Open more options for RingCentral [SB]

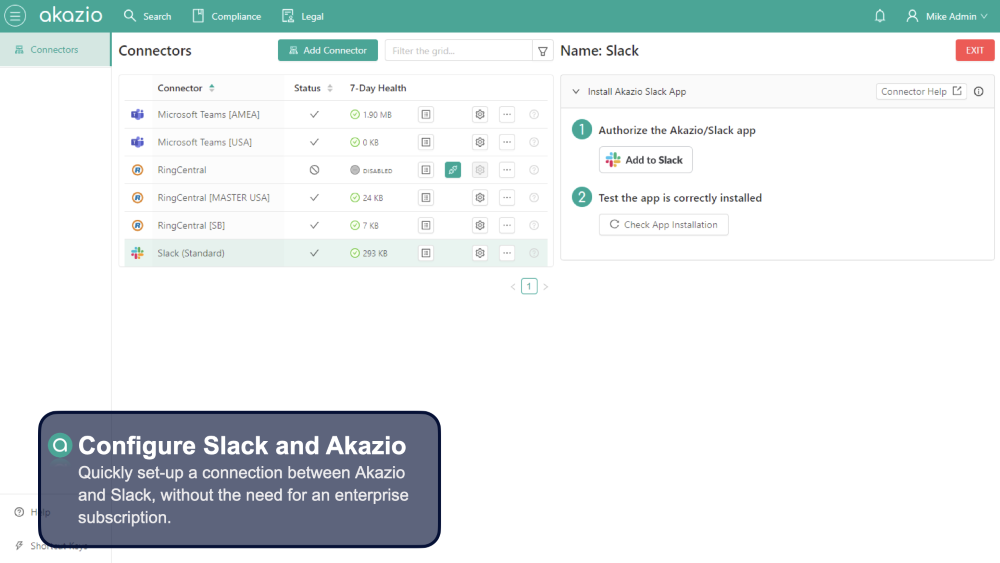pyautogui.click(x=507, y=225)
